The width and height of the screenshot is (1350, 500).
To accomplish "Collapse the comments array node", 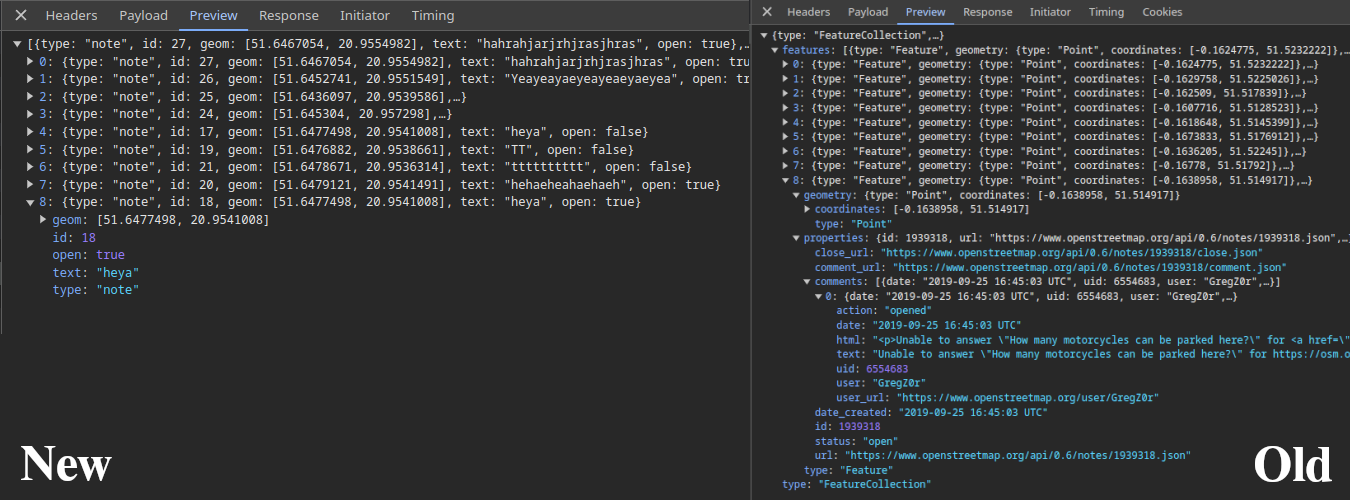I will pos(808,282).
